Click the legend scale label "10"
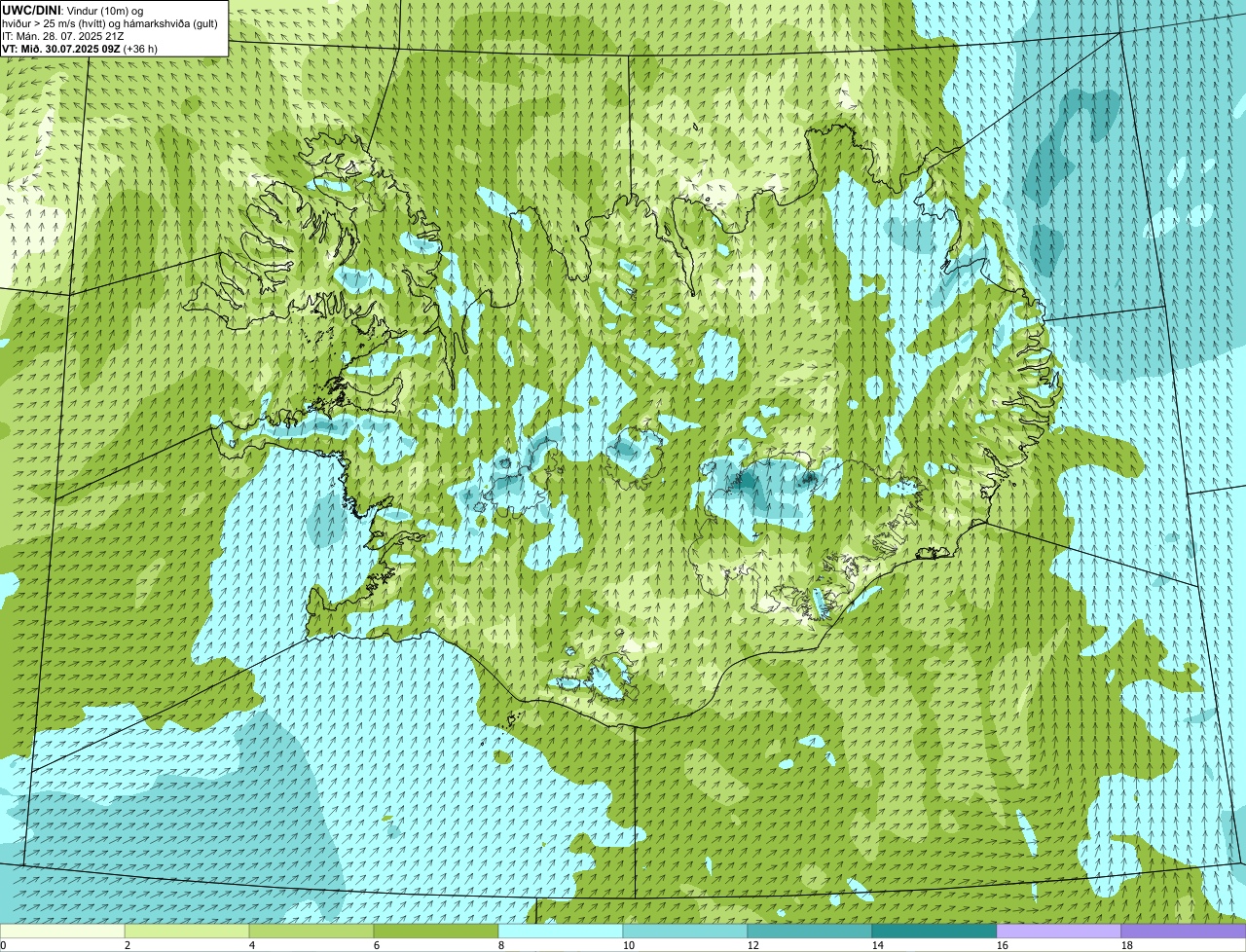Viewport: 1246px width, 952px height. [628, 945]
